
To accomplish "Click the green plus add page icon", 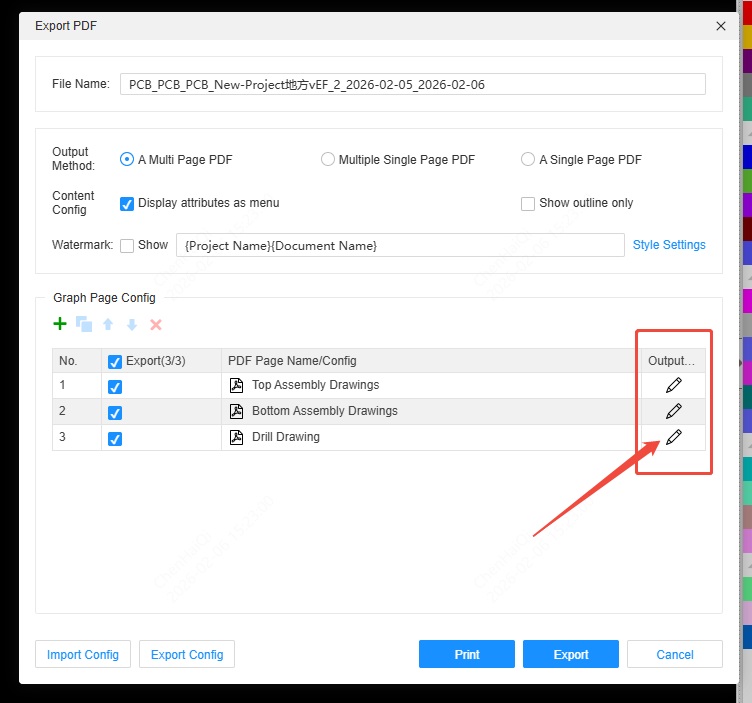I will coord(60,324).
